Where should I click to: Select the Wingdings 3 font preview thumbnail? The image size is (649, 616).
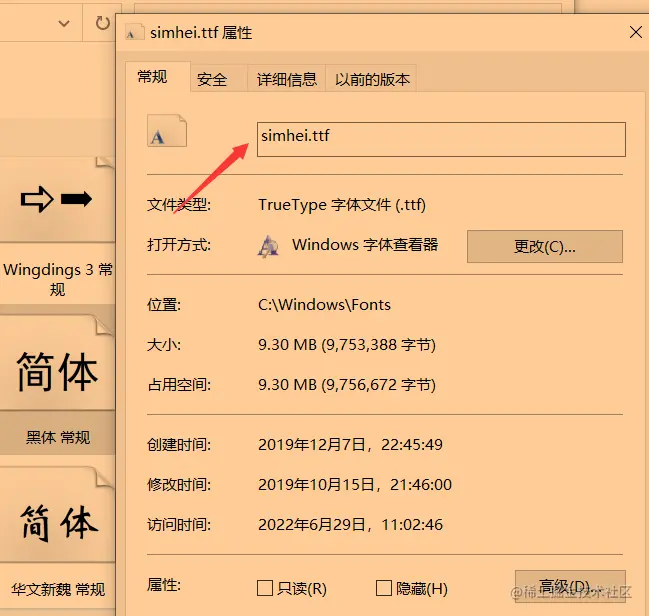(58, 199)
